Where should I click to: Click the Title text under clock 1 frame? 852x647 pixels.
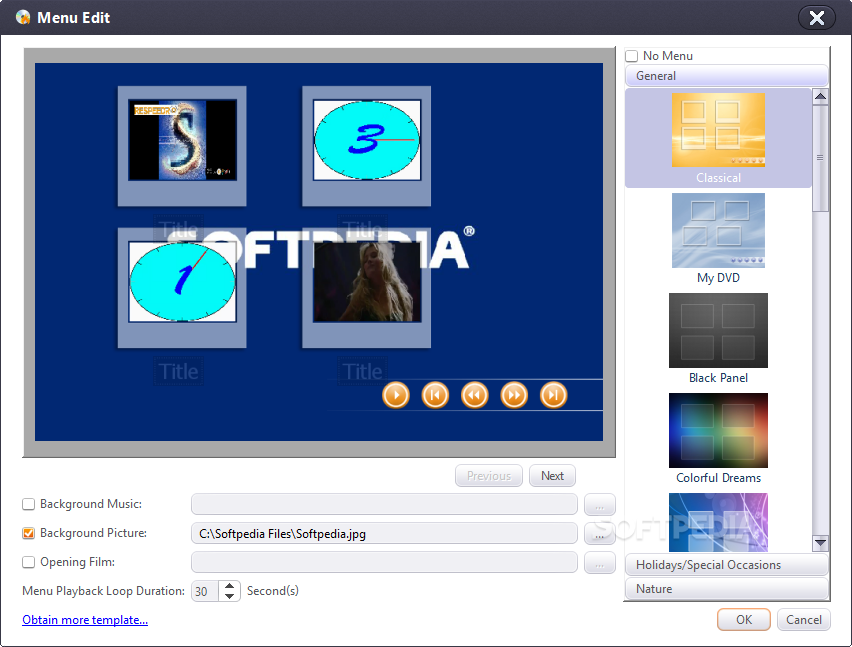click(x=178, y=372)
